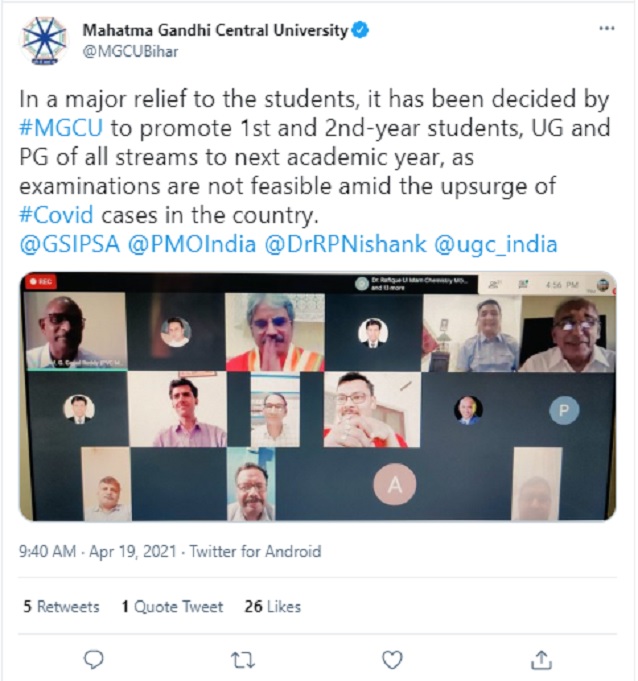The image size is (638, 681).
Task: Open the share tweet icon
Action: coord(541,659)
